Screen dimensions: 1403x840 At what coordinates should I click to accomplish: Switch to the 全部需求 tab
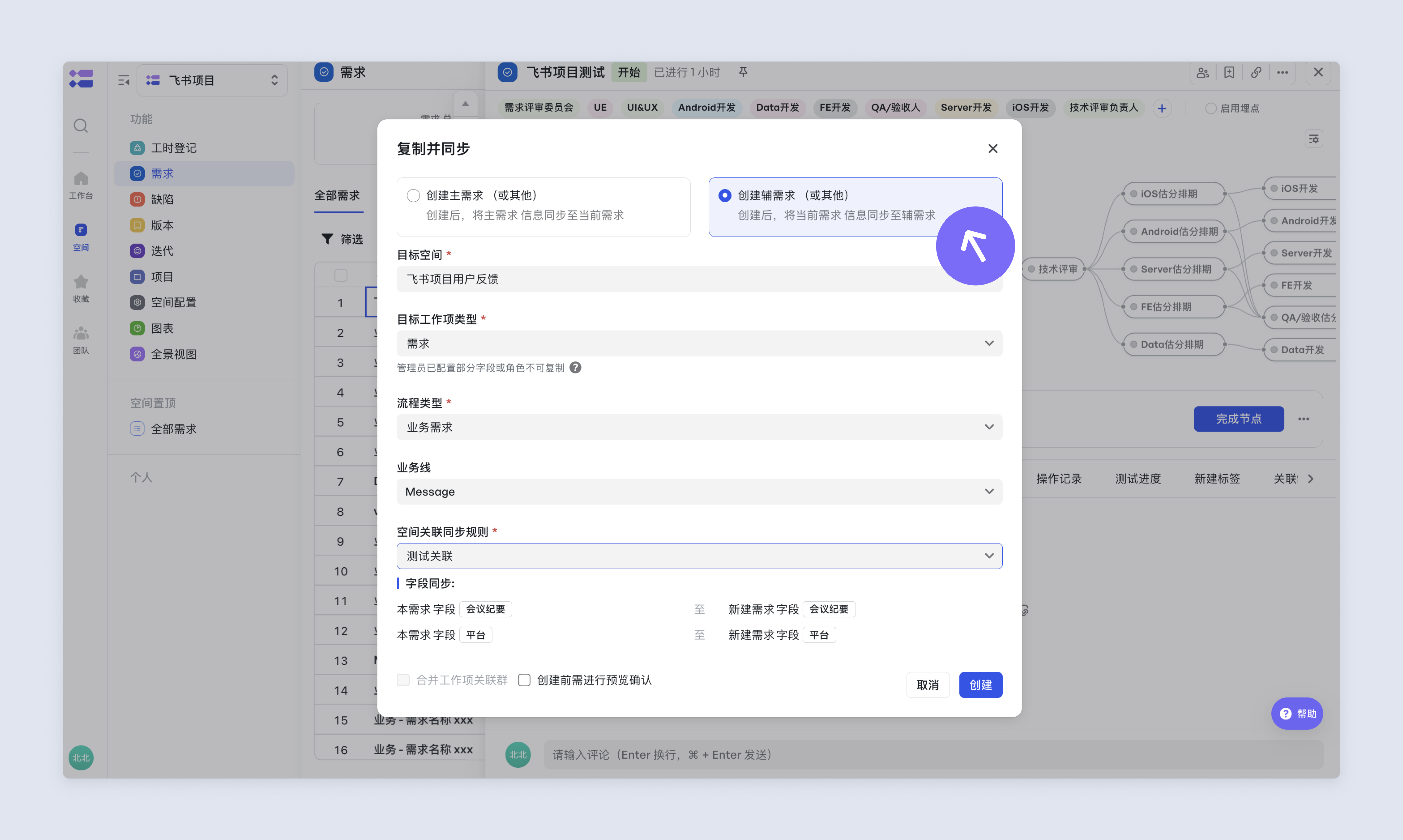point(337,196)
